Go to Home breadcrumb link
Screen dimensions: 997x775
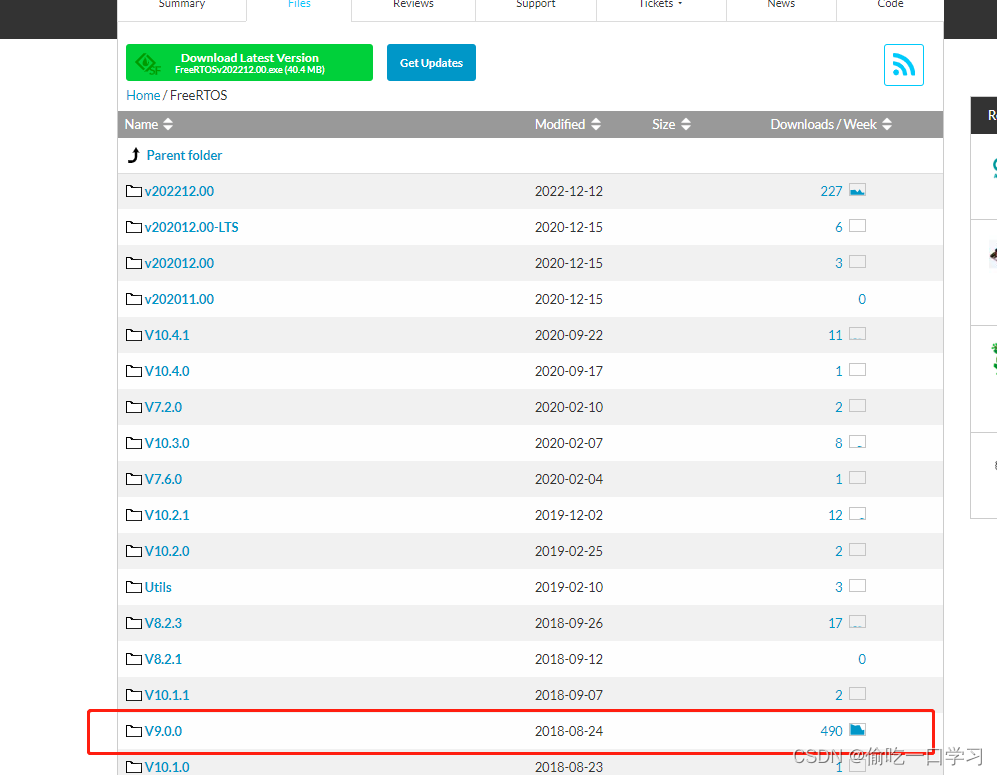pos(143,95)
